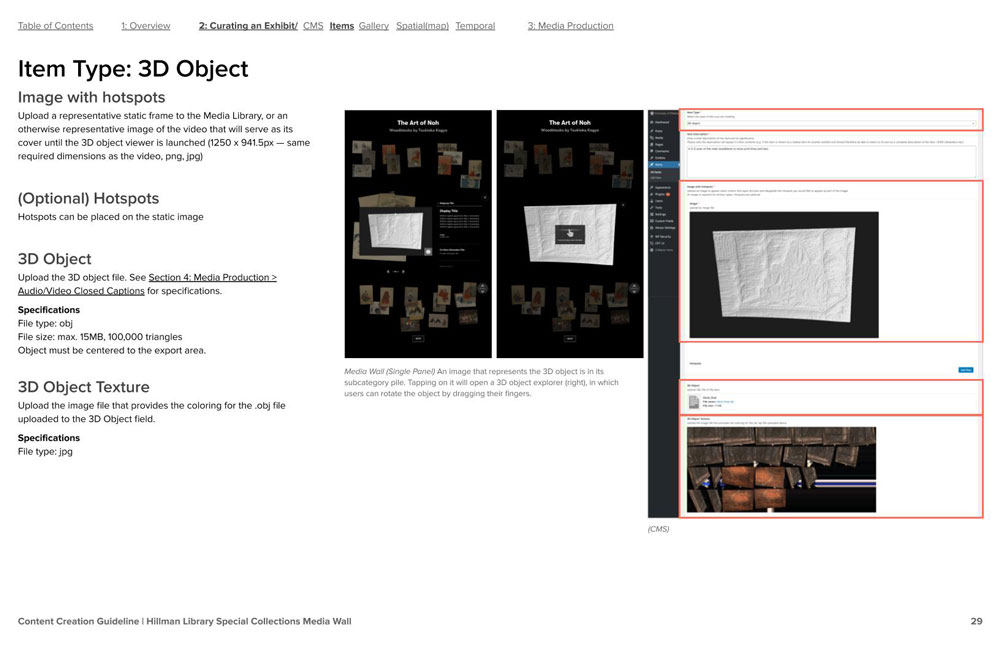This screenshot has width=1000, height=647.
Task: Open Custom Fields in the CMS sidebar
Action: (x=663, y=221)
